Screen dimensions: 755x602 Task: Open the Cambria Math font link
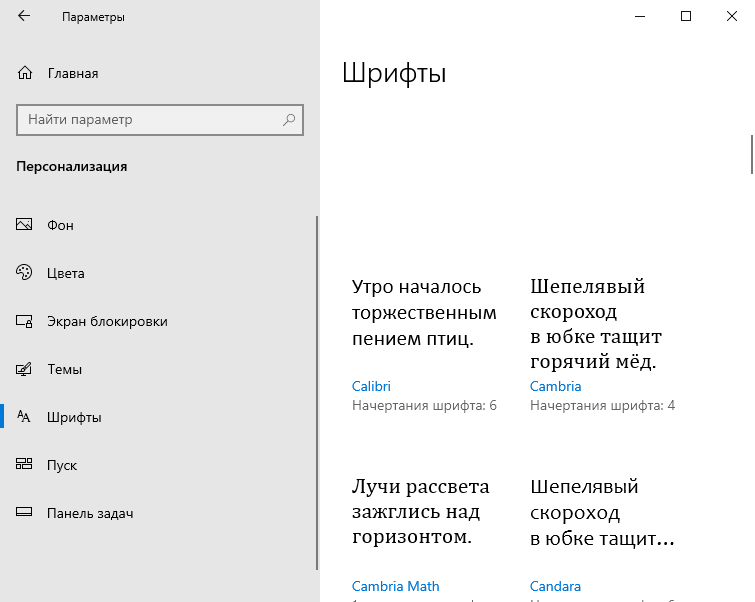click(x=395, y=586)
